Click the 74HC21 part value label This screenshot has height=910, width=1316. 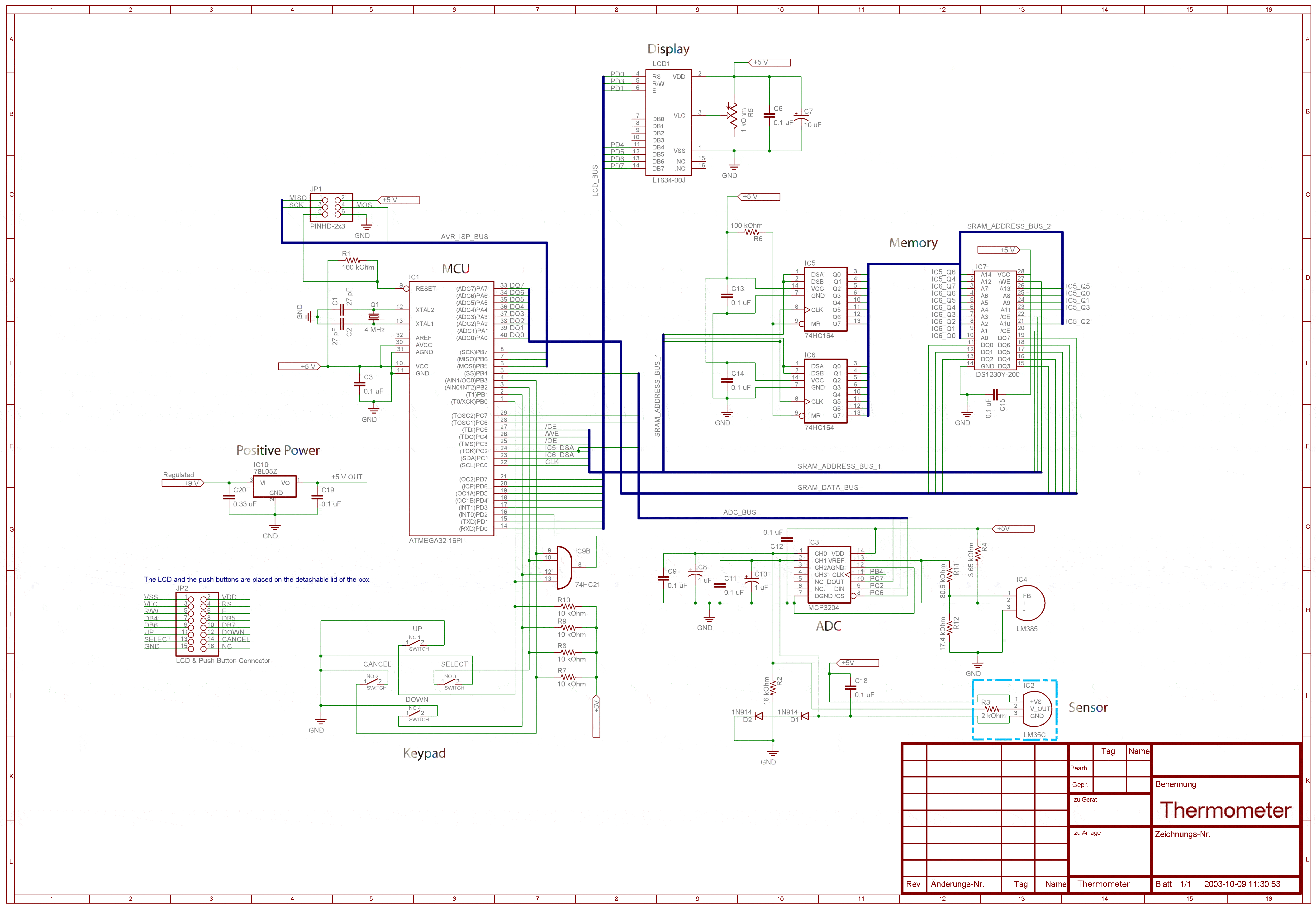click(587, 585)
